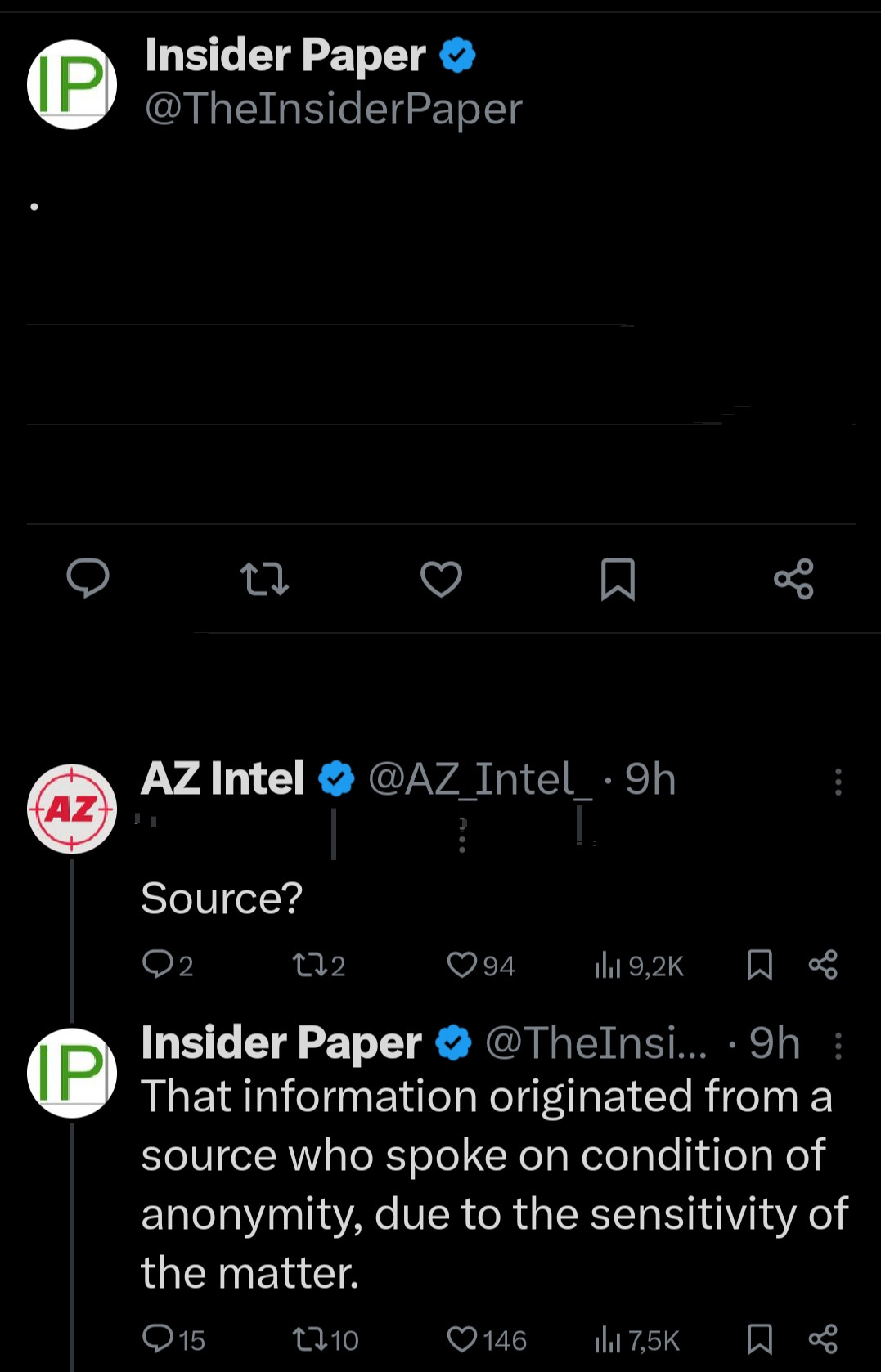Share AZ Intel's "Source?" comment

coord(822,965)
